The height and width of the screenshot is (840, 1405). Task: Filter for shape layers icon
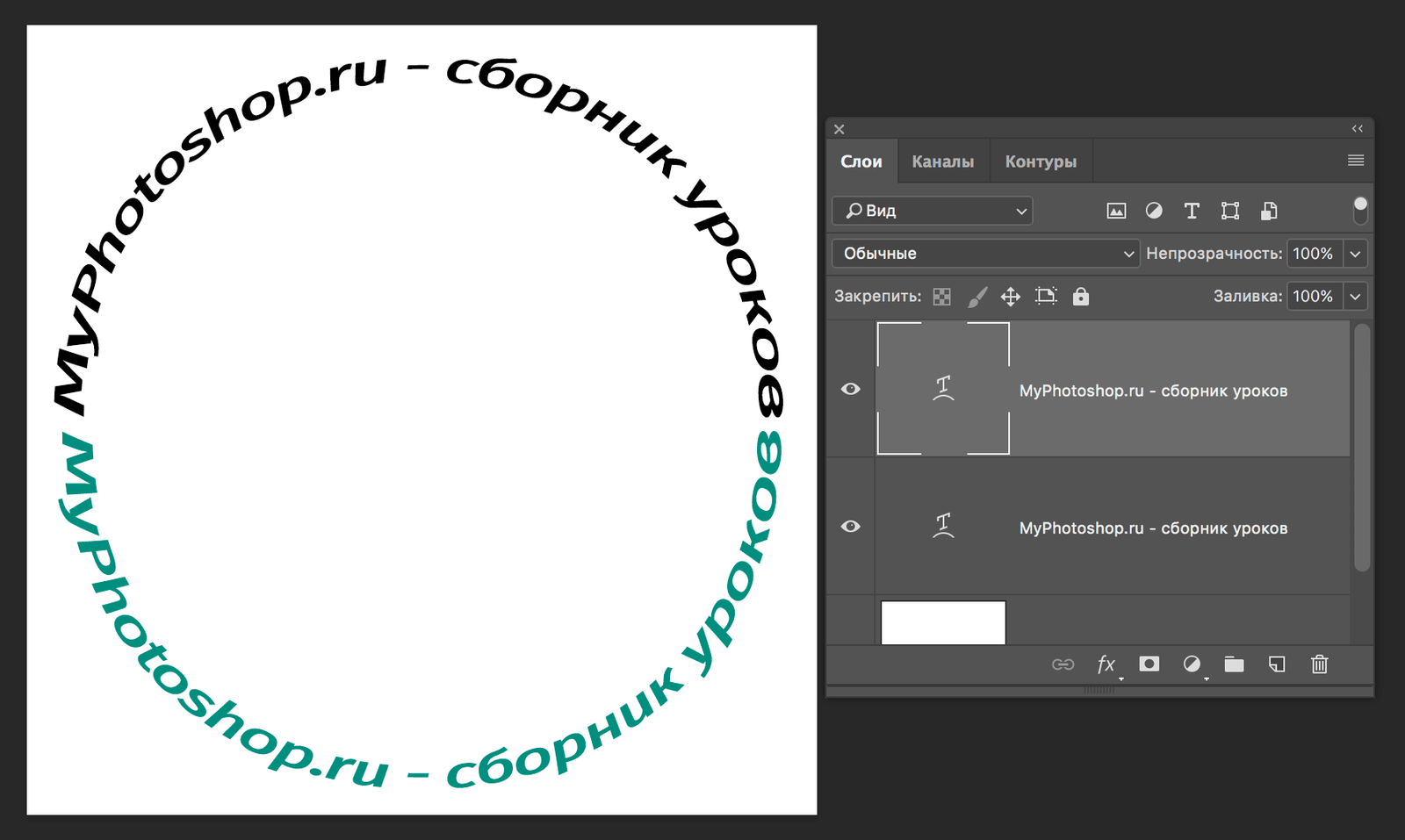pos(1230,211)
